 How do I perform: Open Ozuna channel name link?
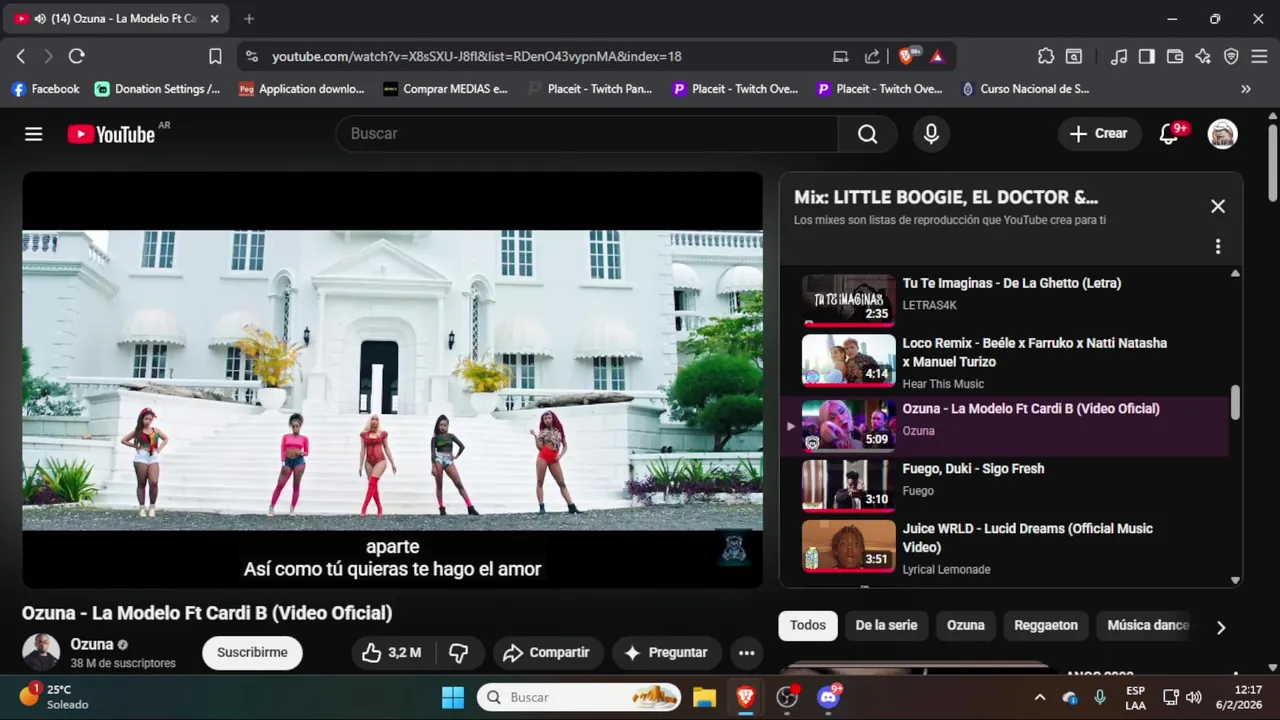pos(91,645)
